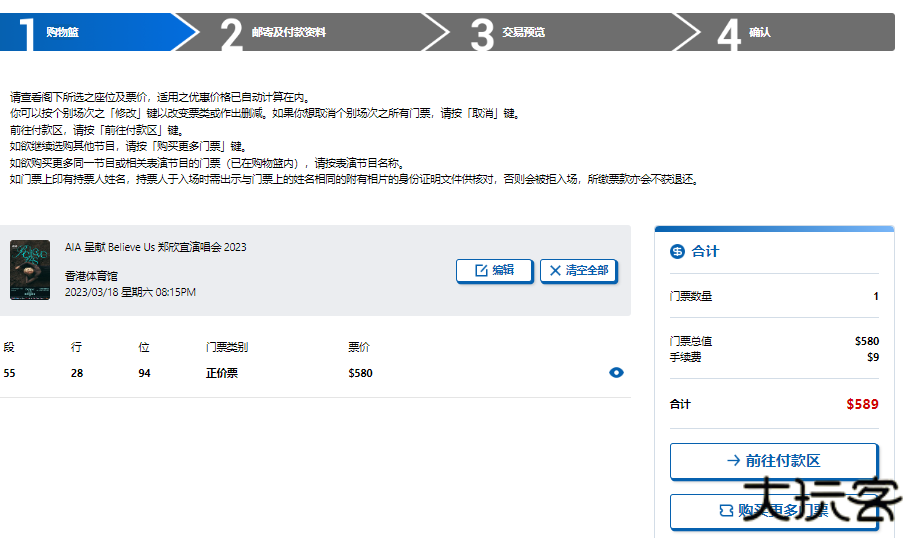Open the AIA 呈献 Believe Us event title
913x538 pixels.
[155, 247]
